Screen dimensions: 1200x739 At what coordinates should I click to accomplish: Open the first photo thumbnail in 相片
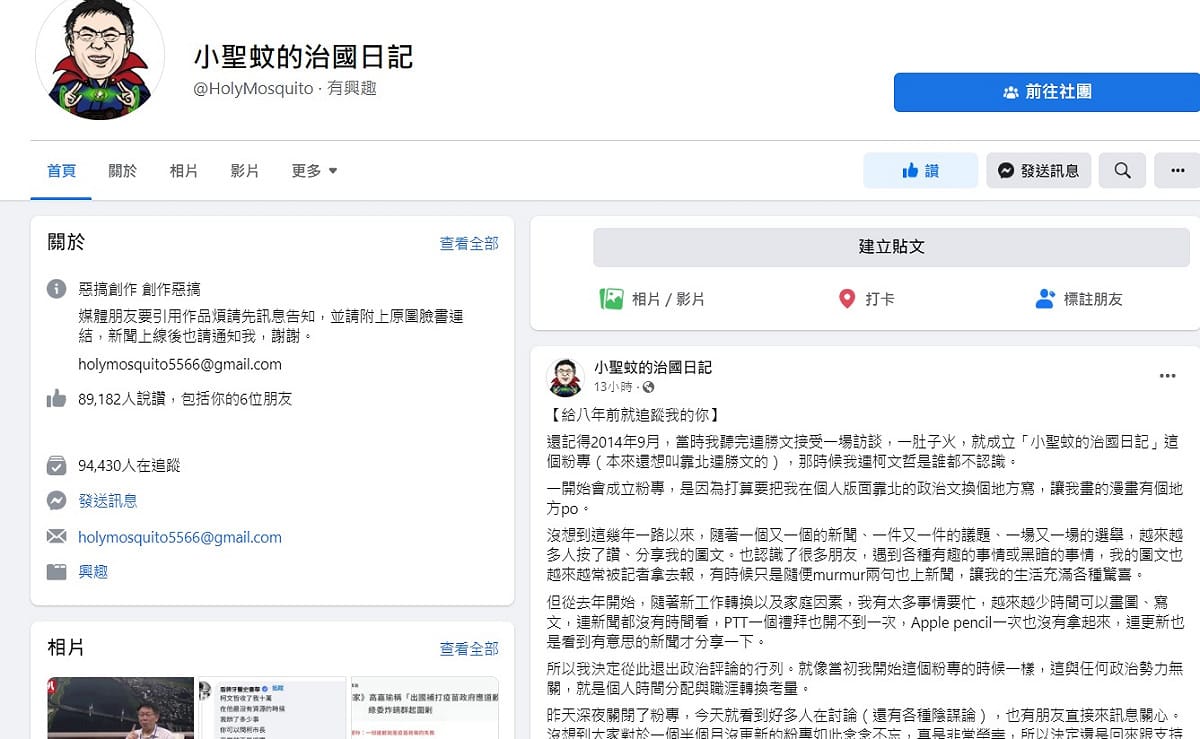121,708
